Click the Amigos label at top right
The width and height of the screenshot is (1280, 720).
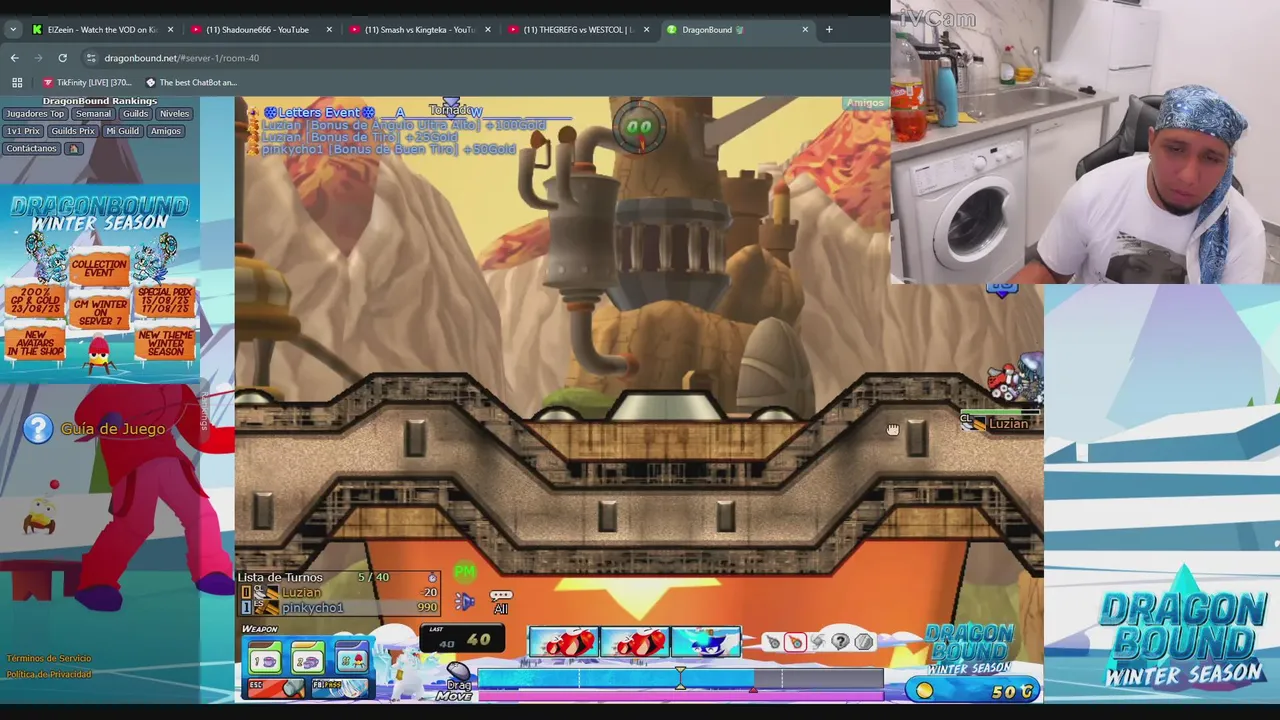(864, 102)
